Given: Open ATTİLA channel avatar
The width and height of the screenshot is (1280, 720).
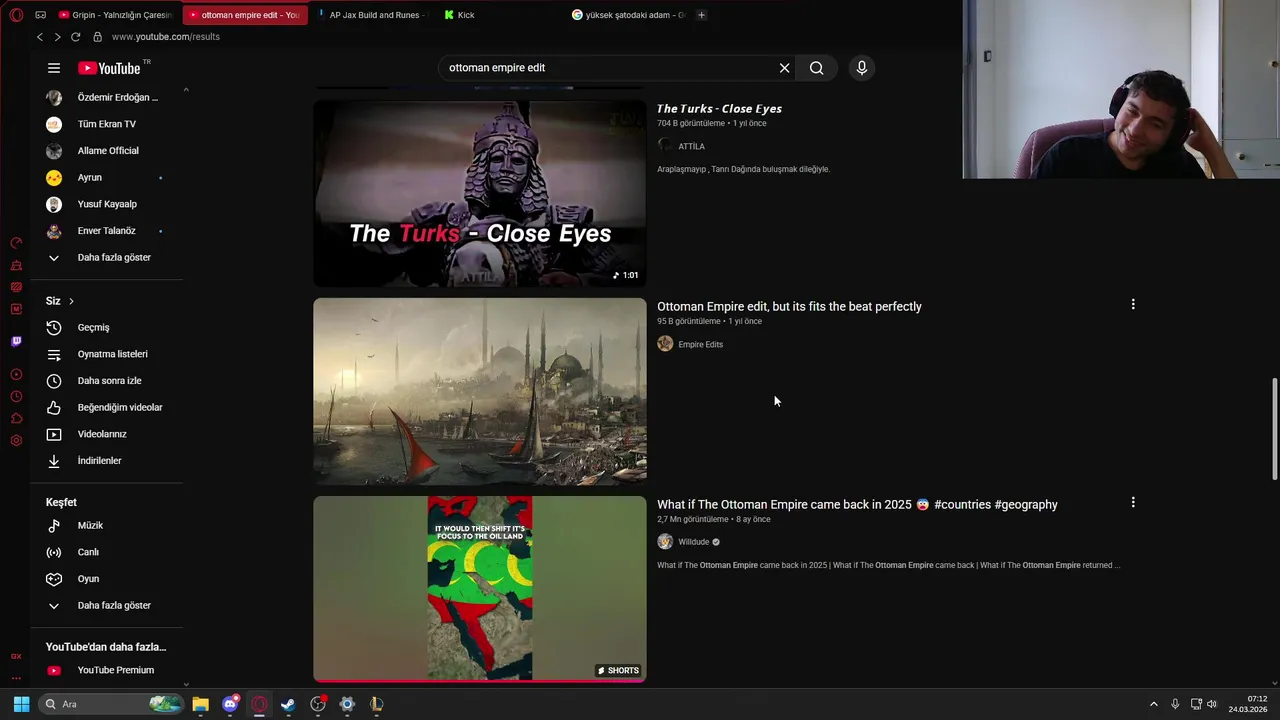Looking at the screenshot, I should (x=665, y=146).
